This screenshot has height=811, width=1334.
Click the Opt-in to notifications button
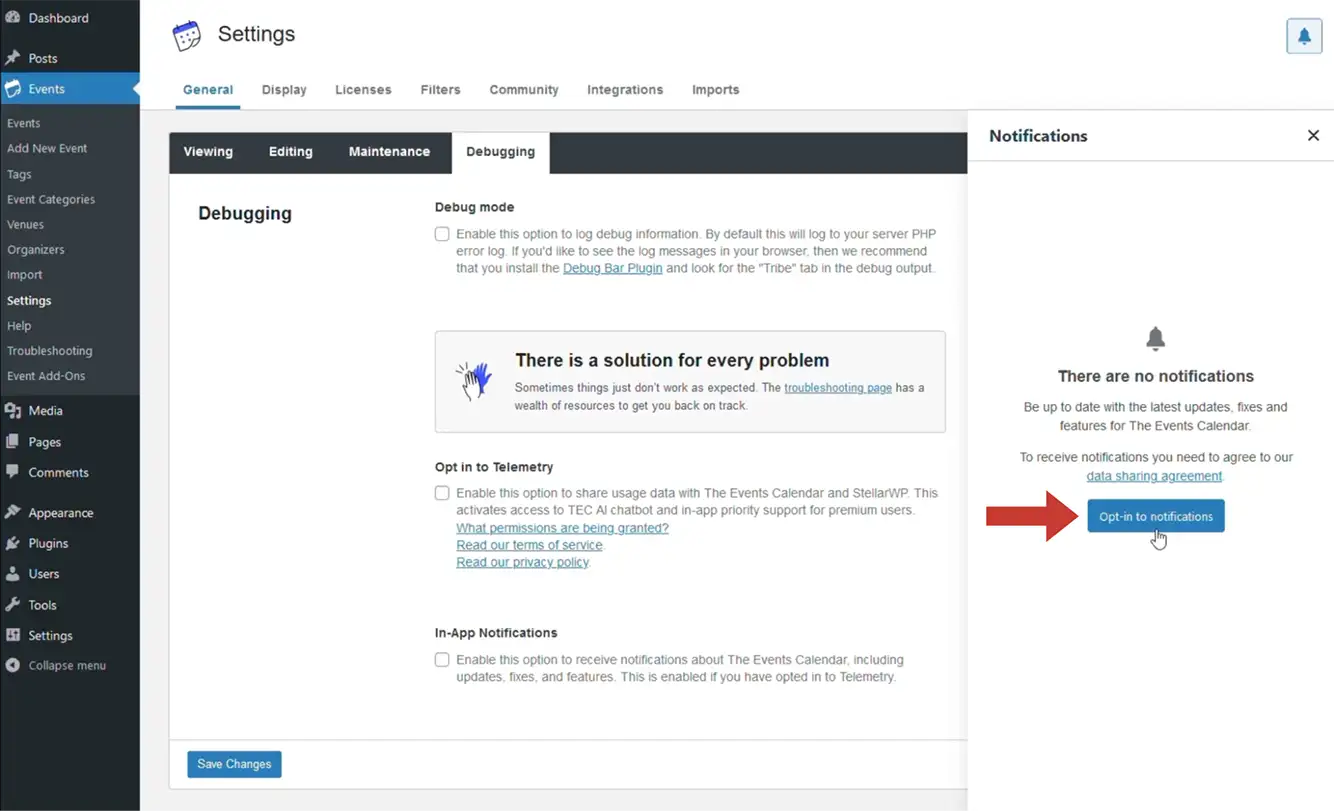click(1155, 516)
